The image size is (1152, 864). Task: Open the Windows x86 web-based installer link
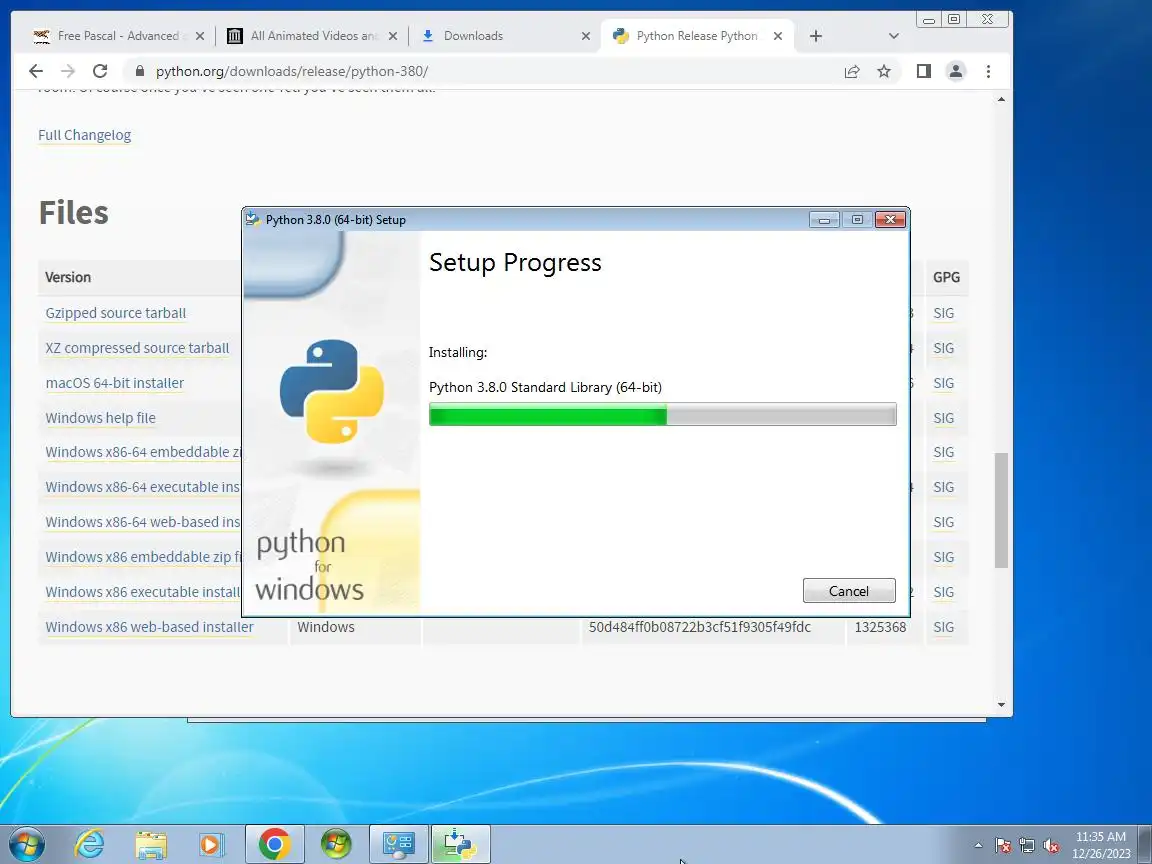(149, 627)
